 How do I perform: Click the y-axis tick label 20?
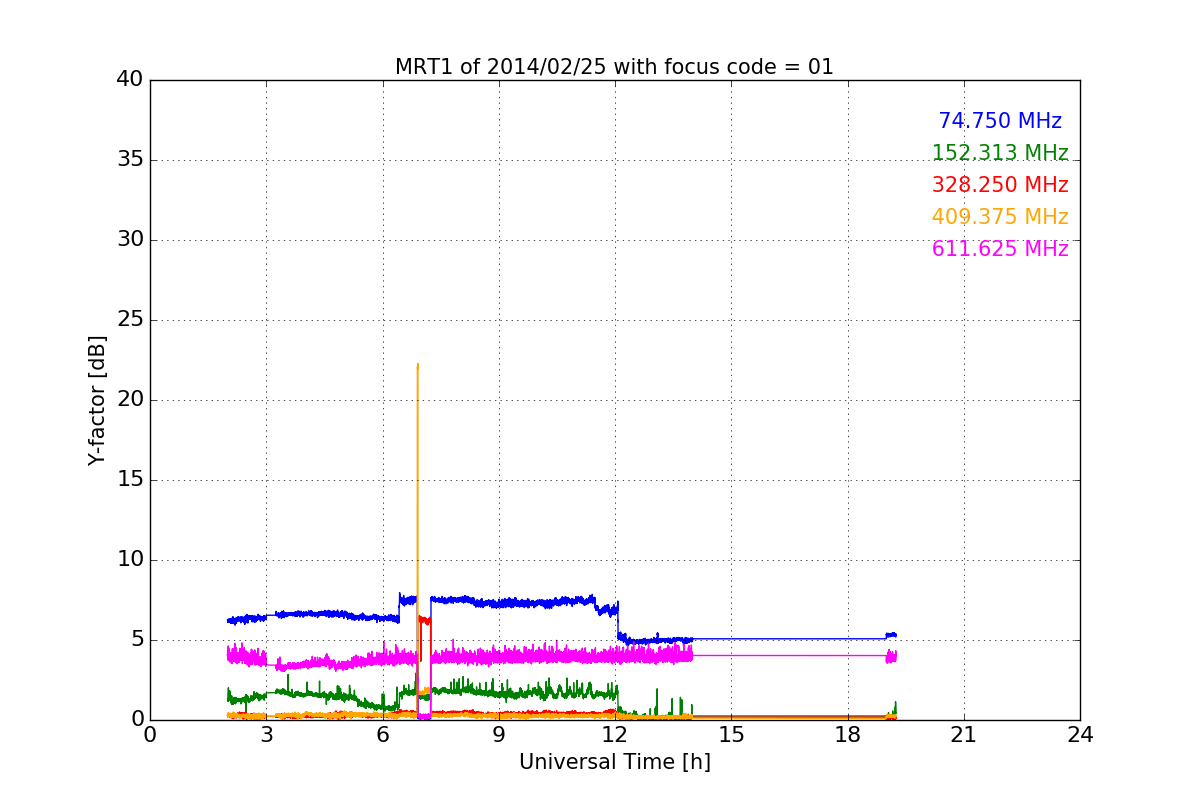[130, 400]
